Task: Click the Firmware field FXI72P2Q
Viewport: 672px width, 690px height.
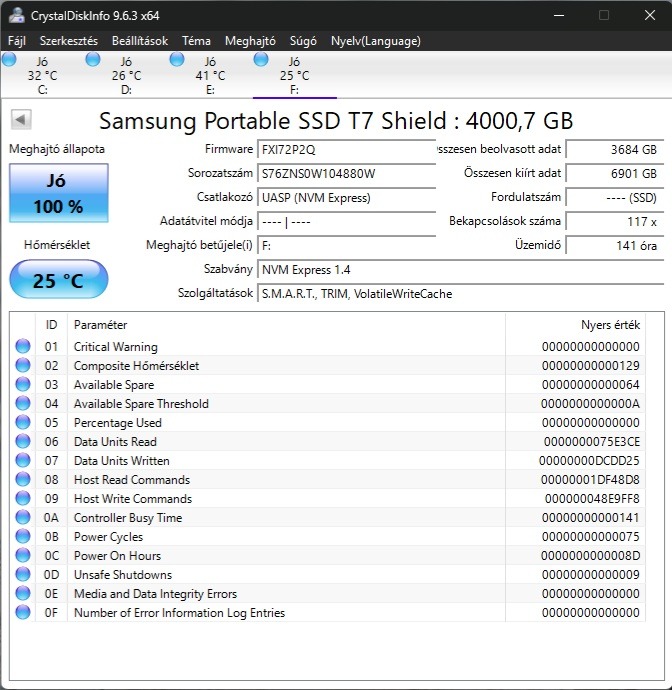Action: (x=346, y=150)
